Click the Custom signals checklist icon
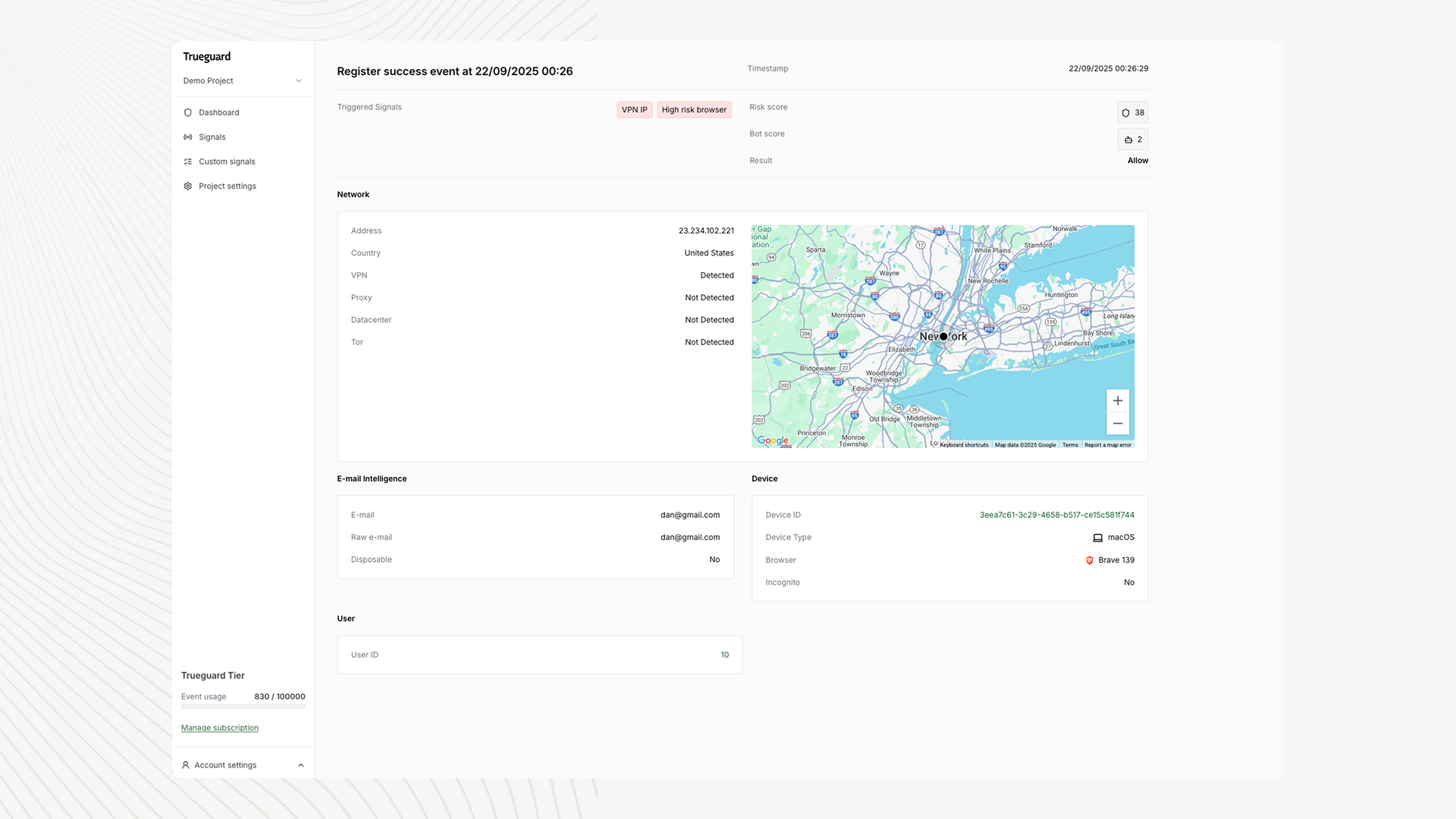Image resolution: width=1456 pixels, height=819 pixels. pyautogui.click(x=187, y=162)
